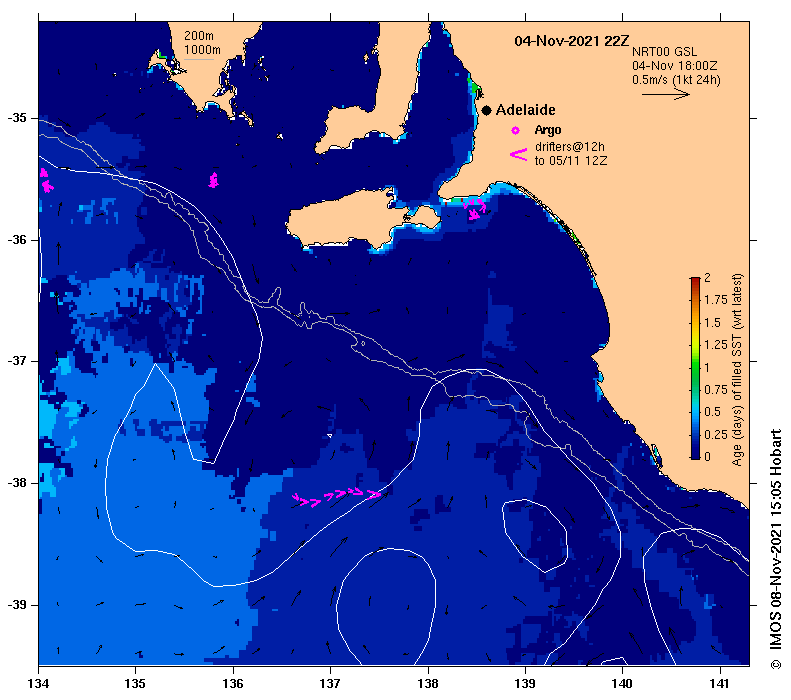Screen dimensions: 791x700
Task: Click the latitude axis label -39
Action: [x=17, y=604]
